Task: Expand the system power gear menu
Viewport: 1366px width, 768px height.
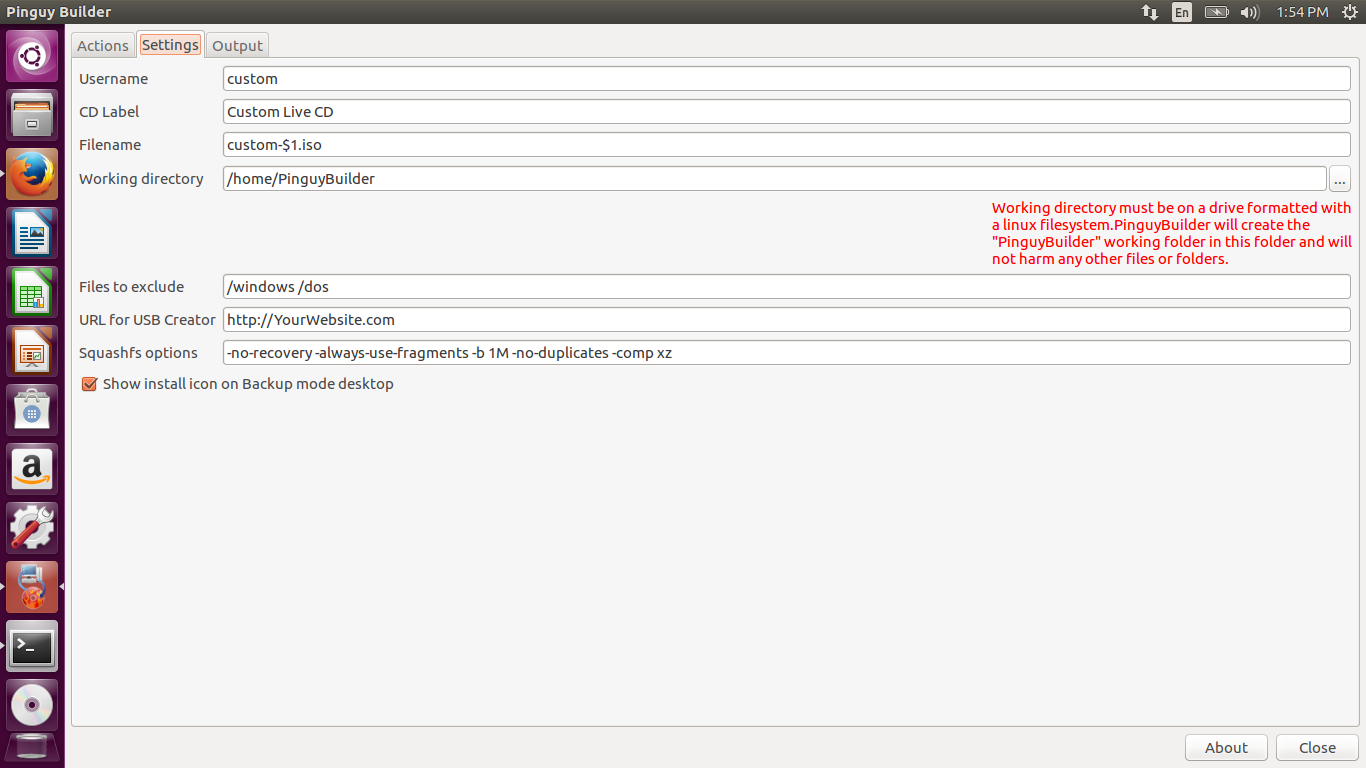Action: click(x=1349, y=12)
